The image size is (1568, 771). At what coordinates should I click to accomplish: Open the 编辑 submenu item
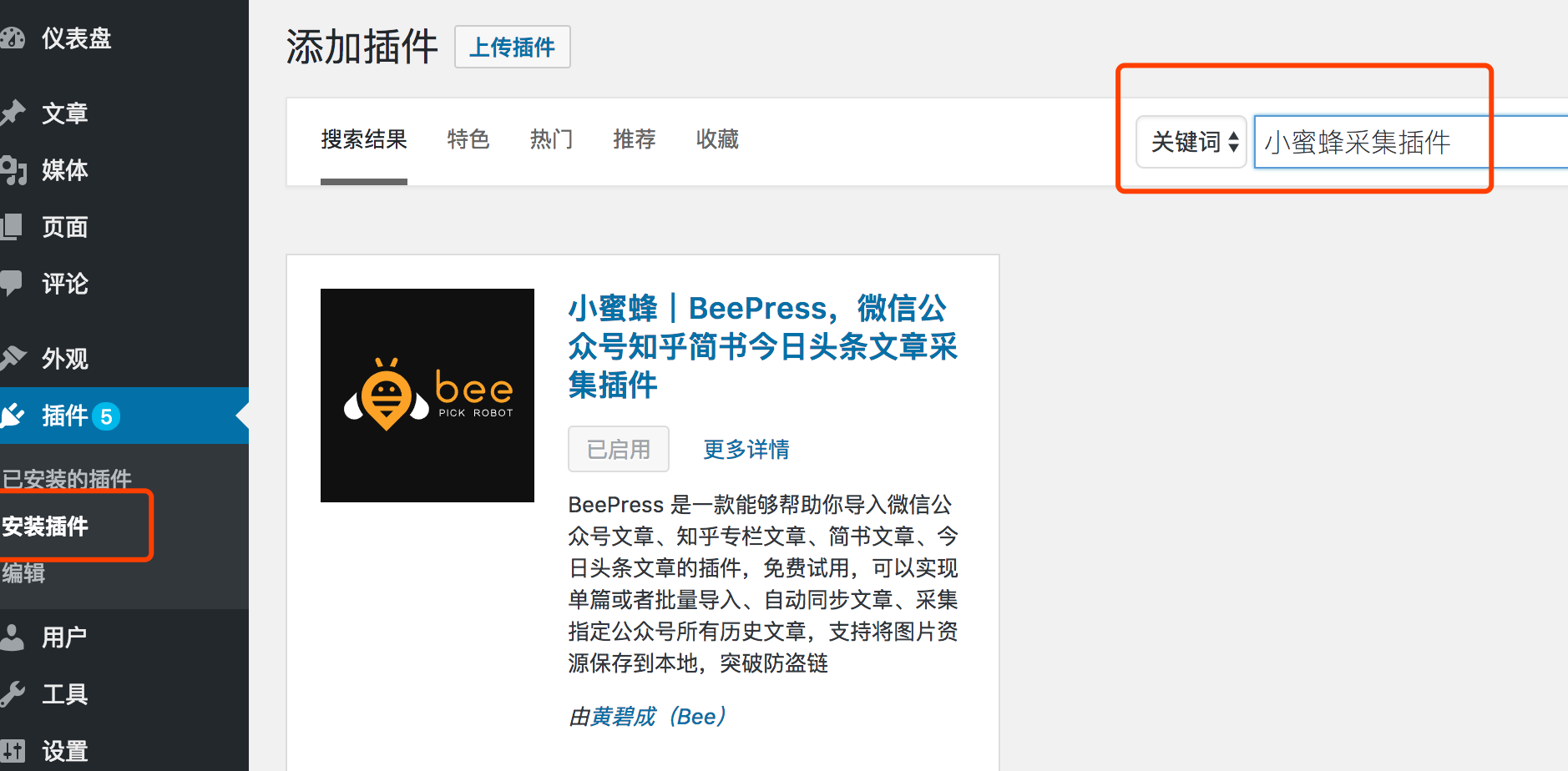23,573
